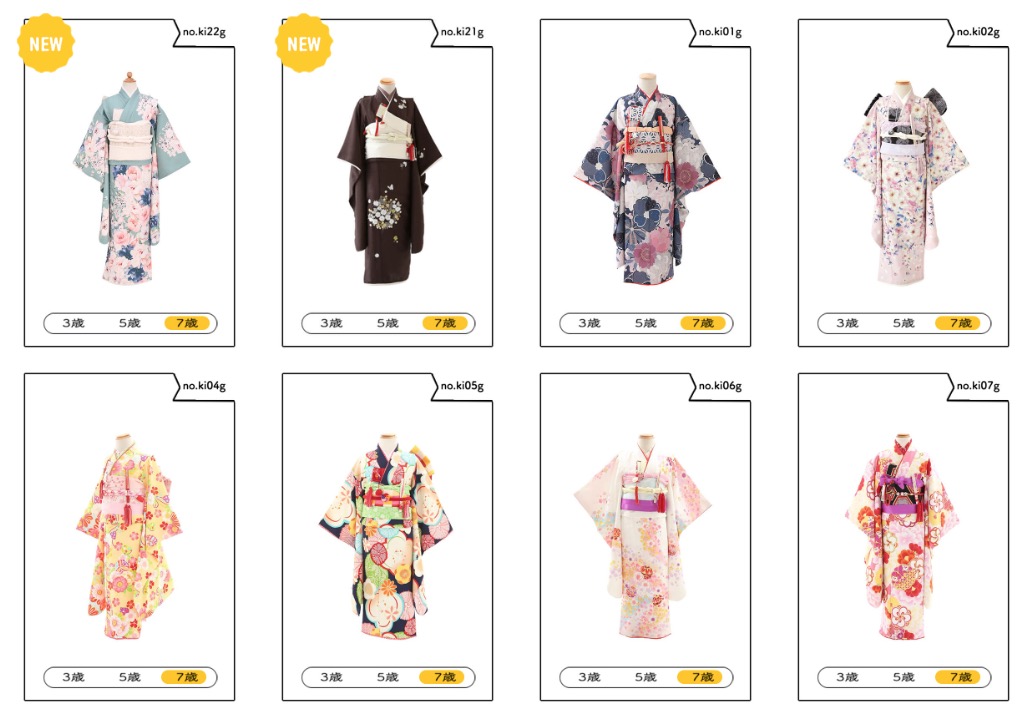View the navy plum-blossom kimono no.ki05g

click(x=388, y=535)
